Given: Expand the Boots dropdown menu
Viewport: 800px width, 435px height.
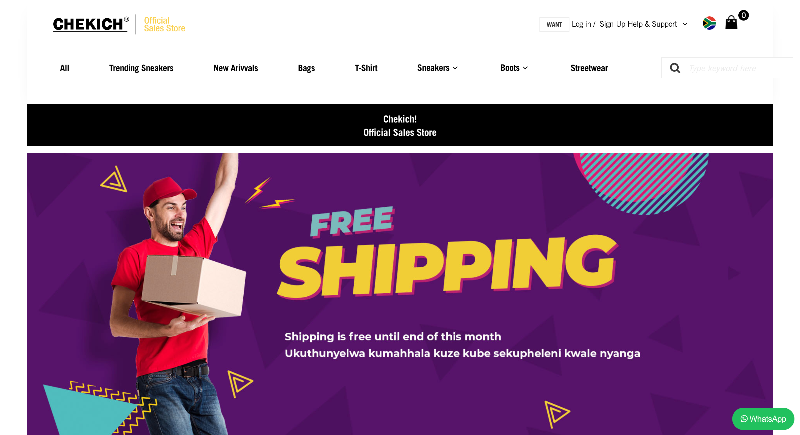Looking at the screenshot, I should tap(514, 68).
